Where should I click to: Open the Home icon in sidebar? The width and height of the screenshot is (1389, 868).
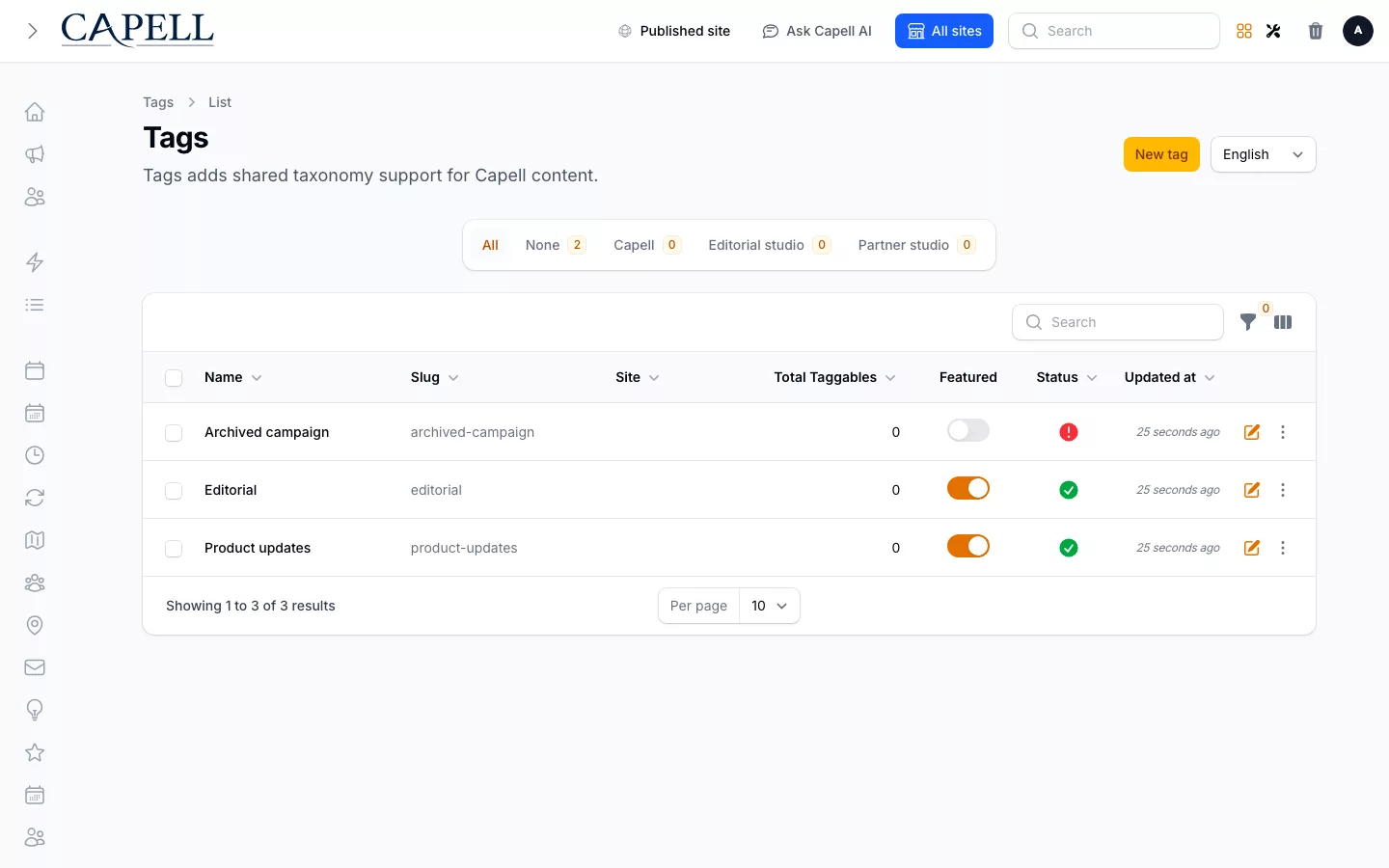[35, 112]
